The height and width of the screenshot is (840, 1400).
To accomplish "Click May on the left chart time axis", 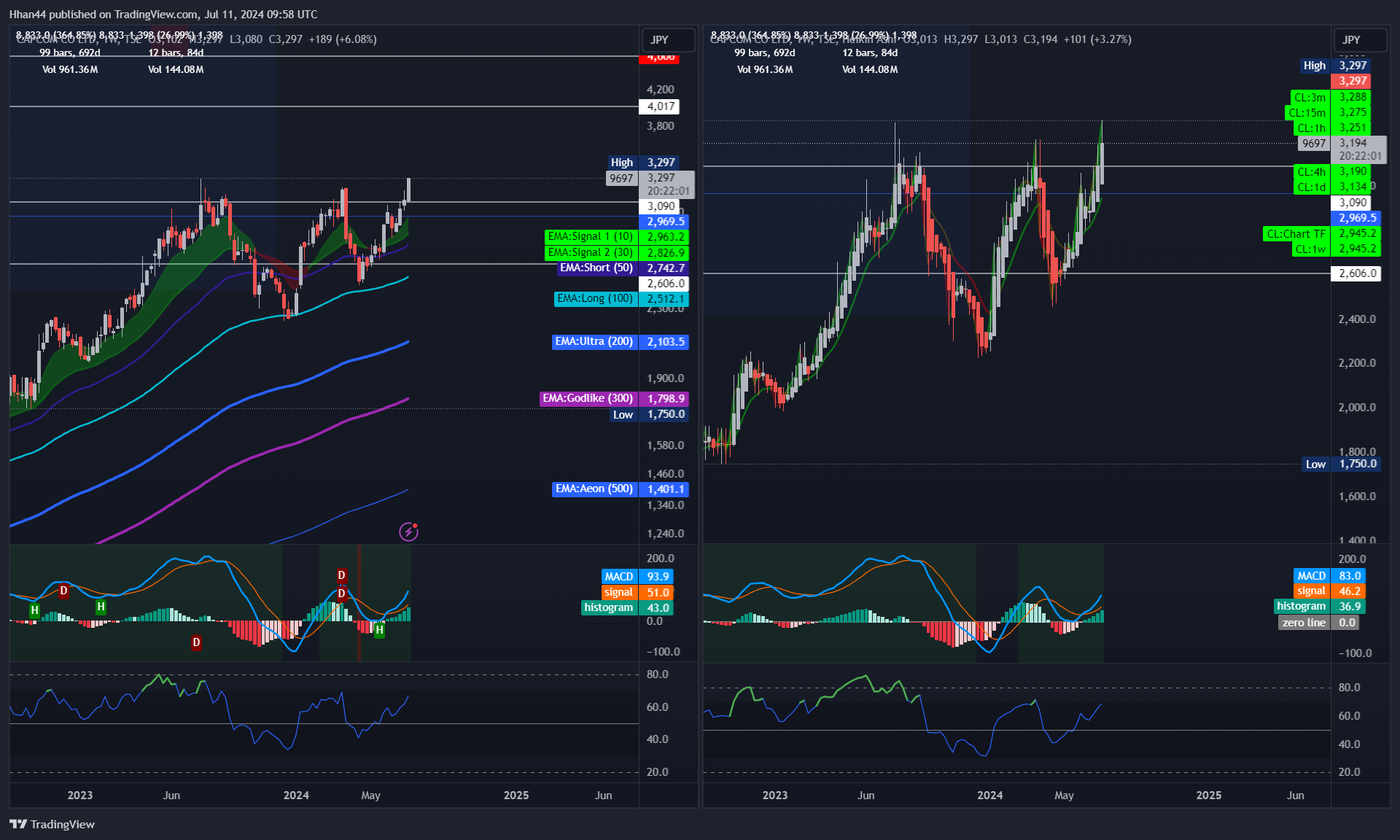I will pyautogui.click(x=370, y=796).
